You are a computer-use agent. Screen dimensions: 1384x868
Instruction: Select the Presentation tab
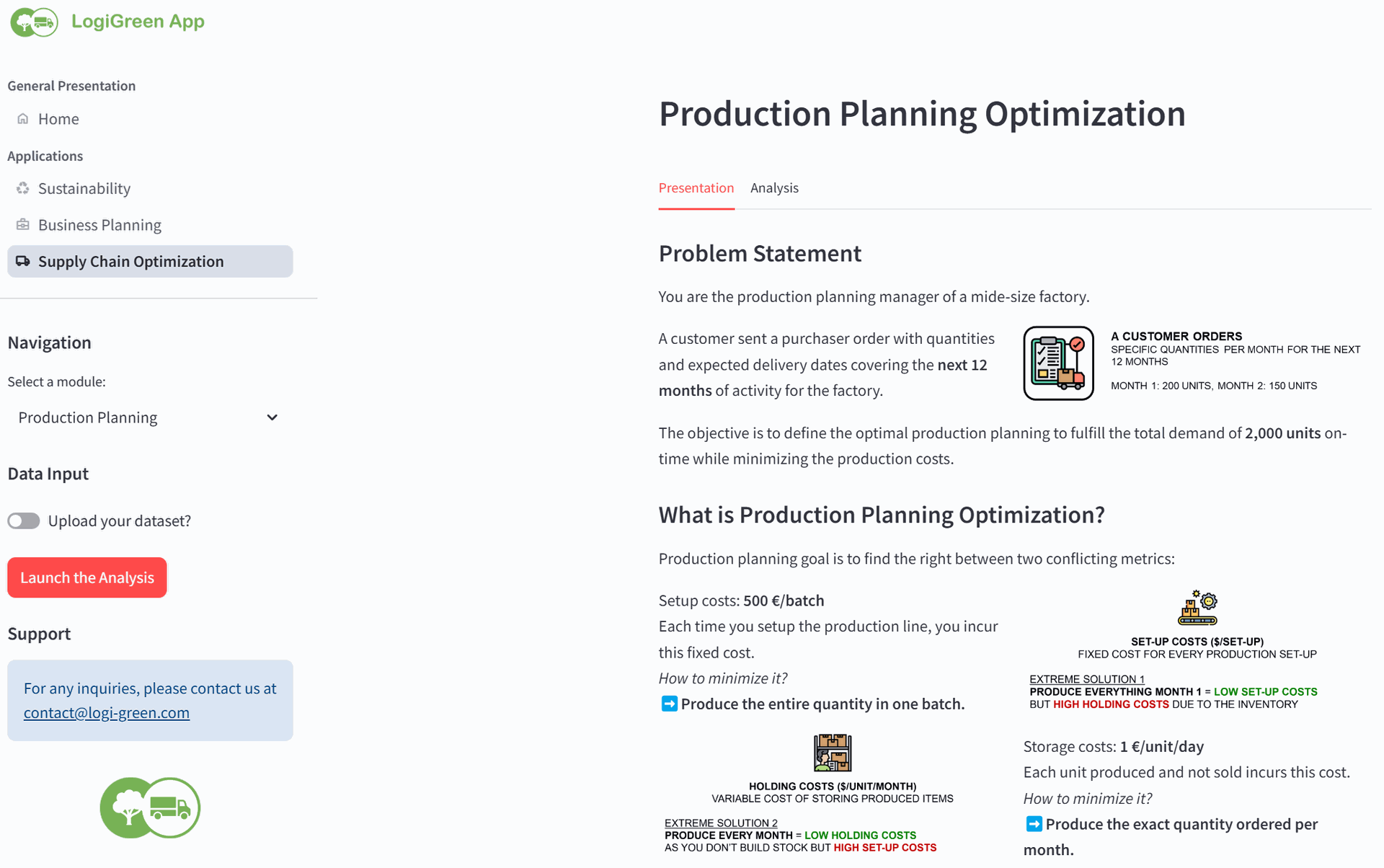(x=696, y=188)
